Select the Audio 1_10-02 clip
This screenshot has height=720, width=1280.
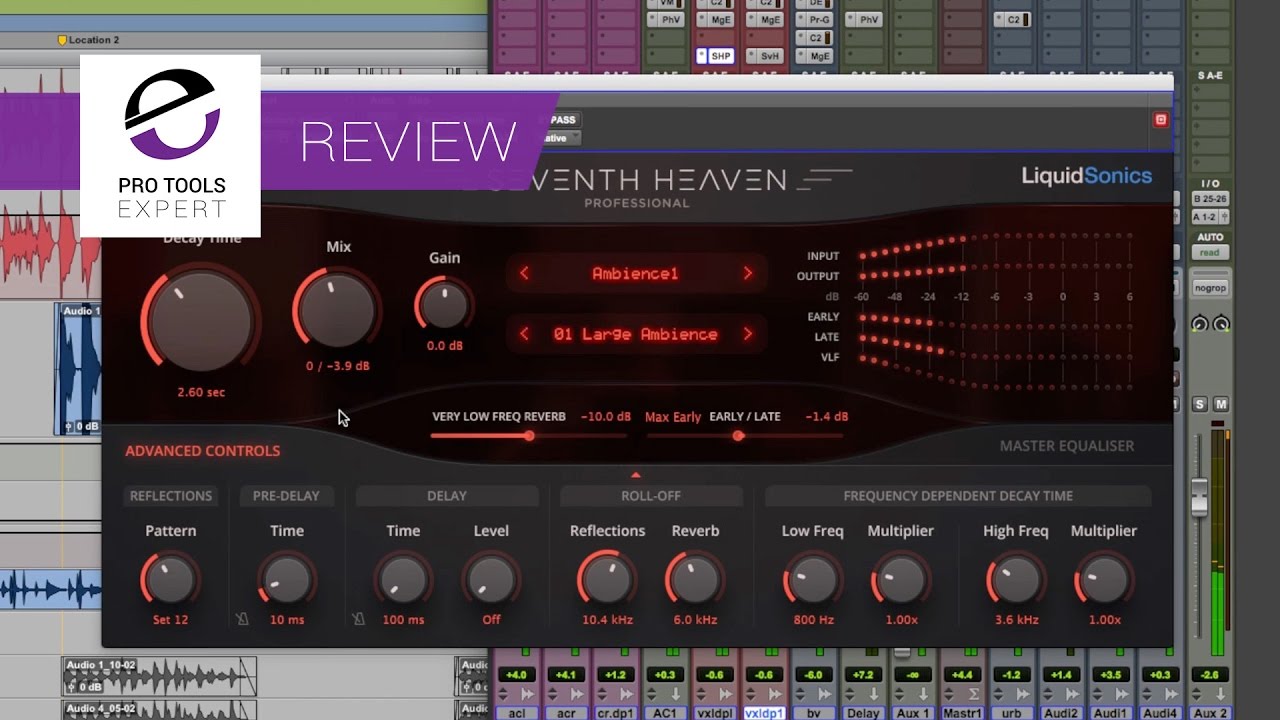click(160, 675)
